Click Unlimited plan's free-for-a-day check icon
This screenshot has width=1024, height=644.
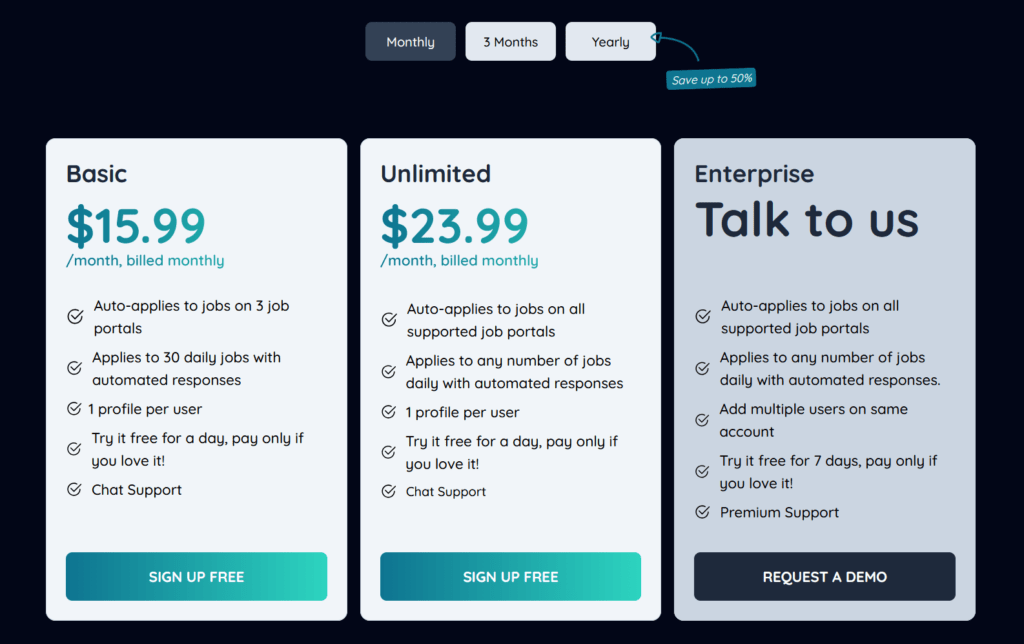[x=389, y=452]
